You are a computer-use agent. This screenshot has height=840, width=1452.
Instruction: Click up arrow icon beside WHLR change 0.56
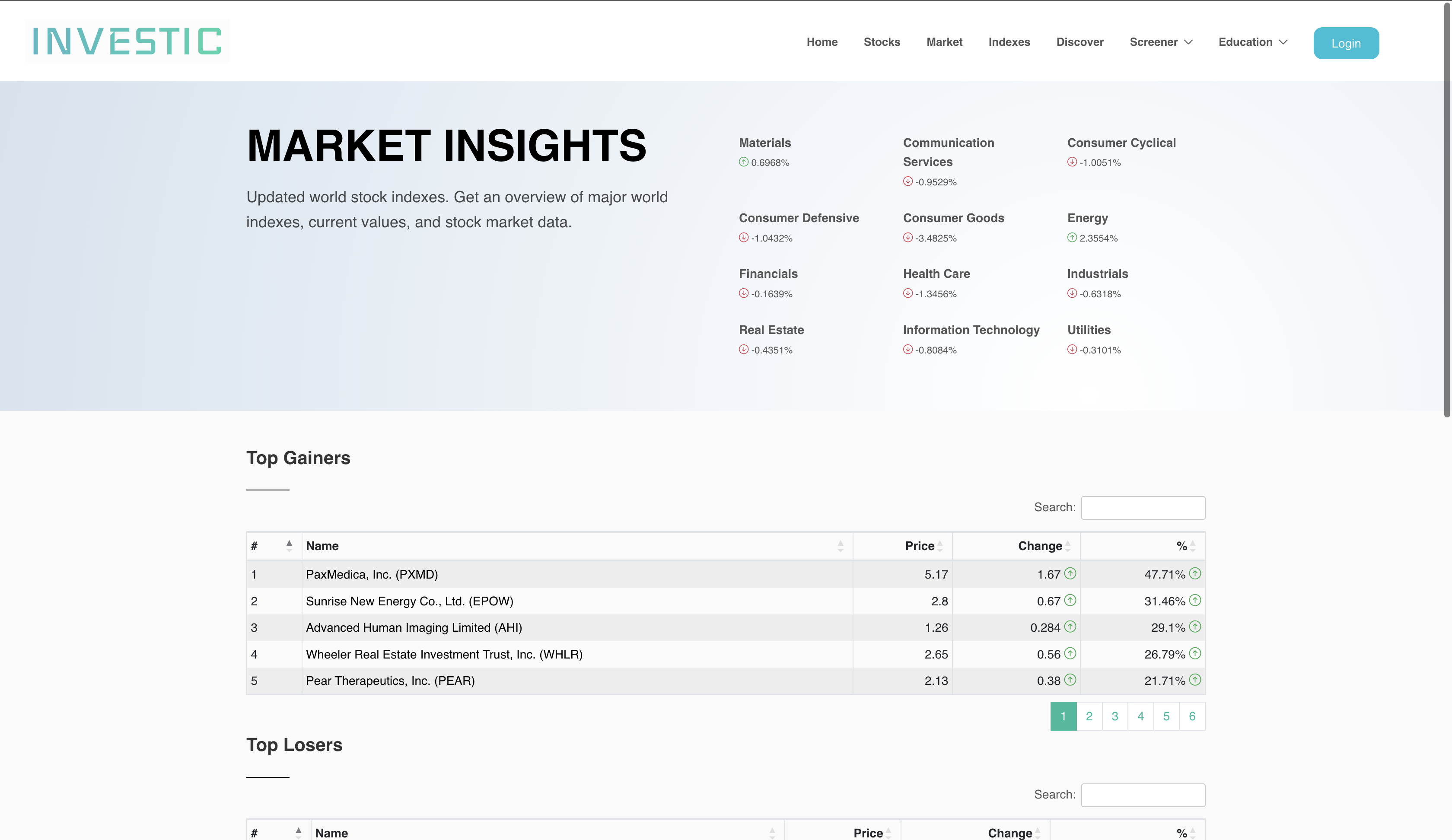click(1070, 653)
